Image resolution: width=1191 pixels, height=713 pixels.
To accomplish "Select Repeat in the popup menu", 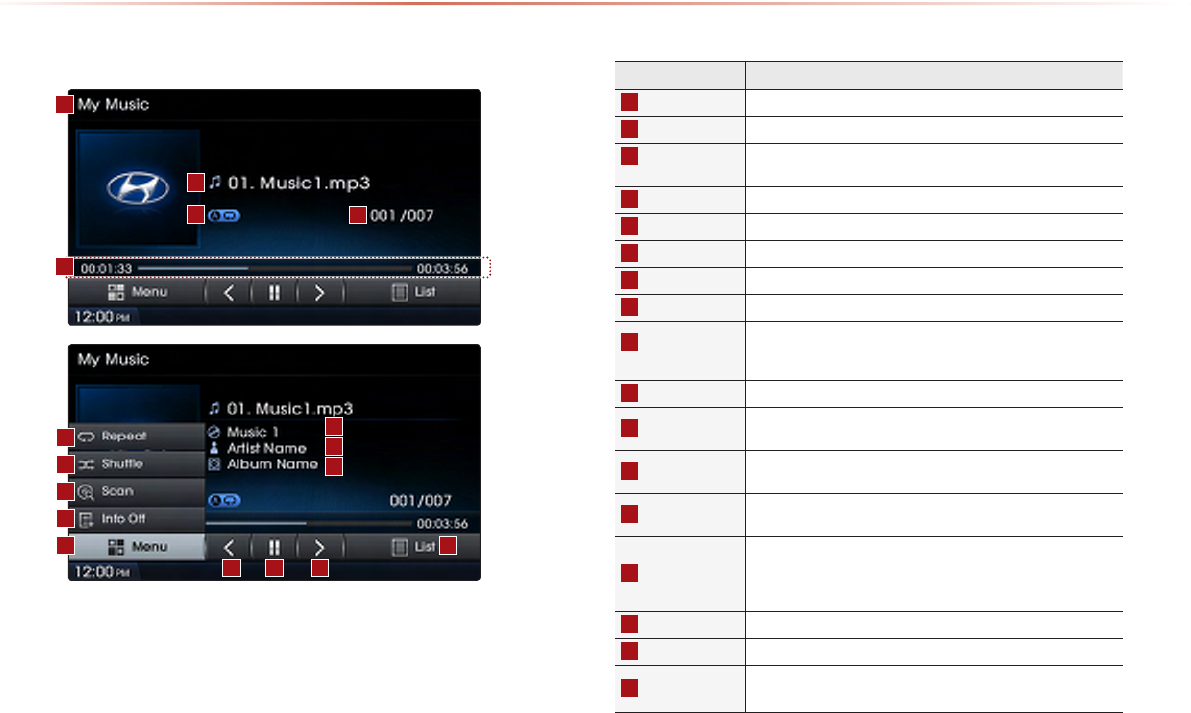I will pyautogui.click(x=137, y=437).
